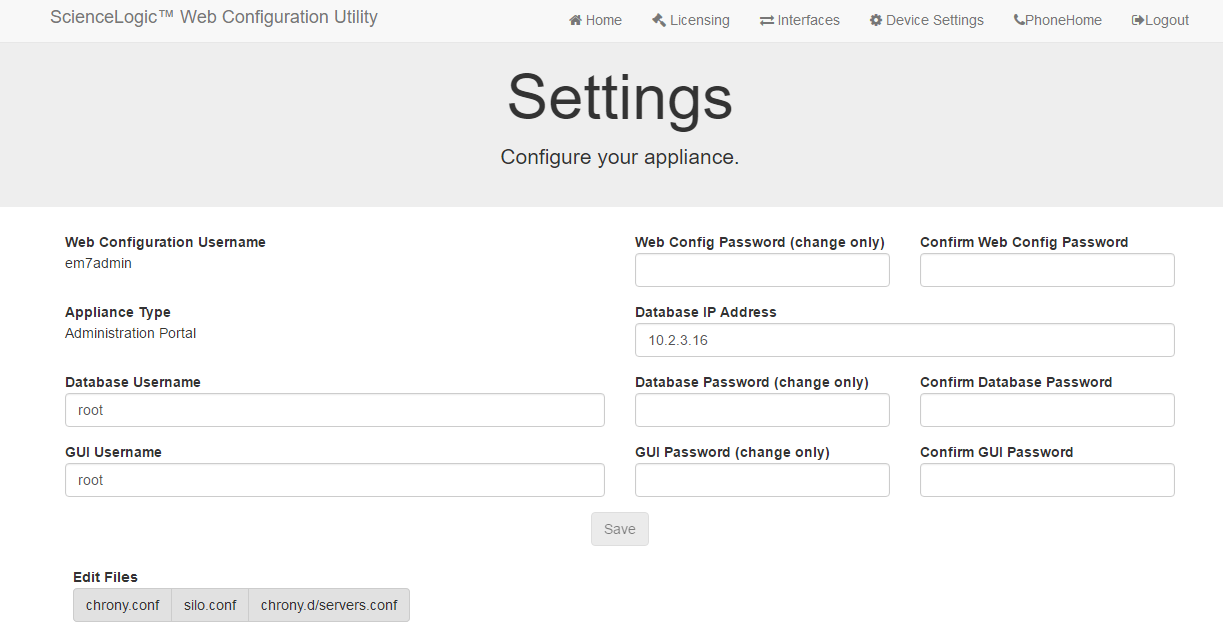Switch to the Interfaces section
This screenshot has width=1223, height=641.
pyautogui.click(x=806, y=20)
